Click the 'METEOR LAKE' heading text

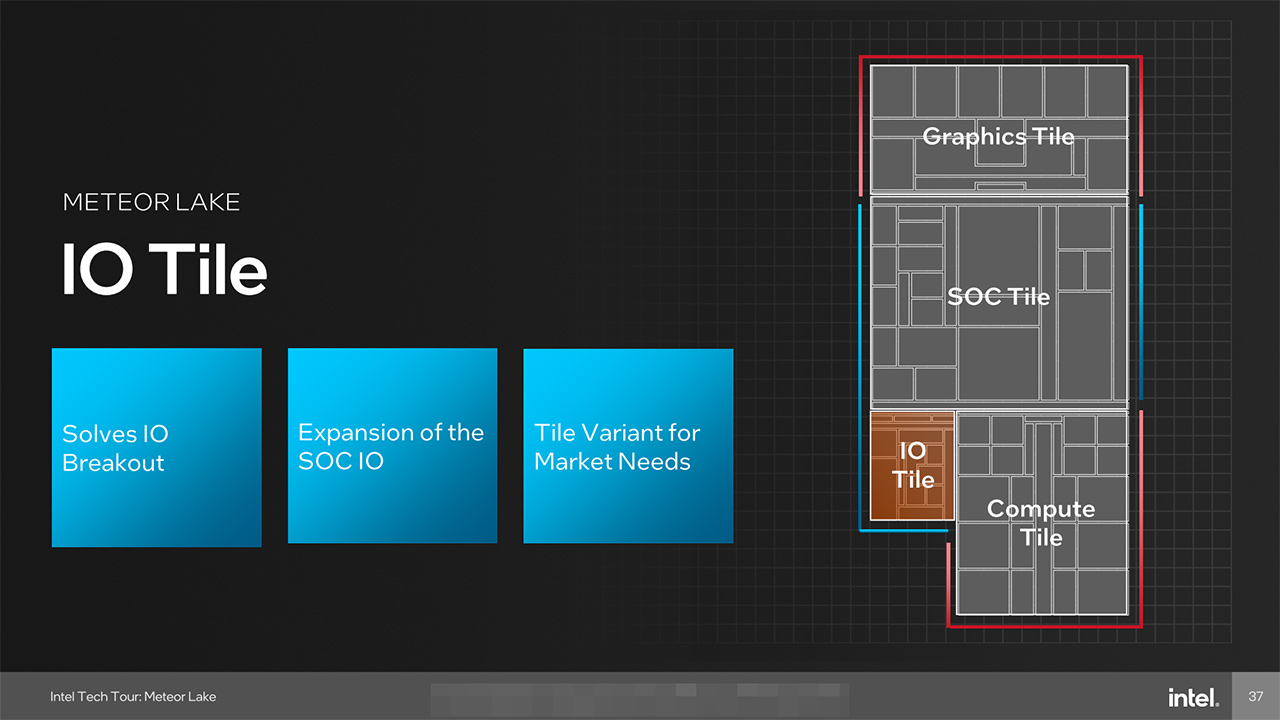coord(151,202)
